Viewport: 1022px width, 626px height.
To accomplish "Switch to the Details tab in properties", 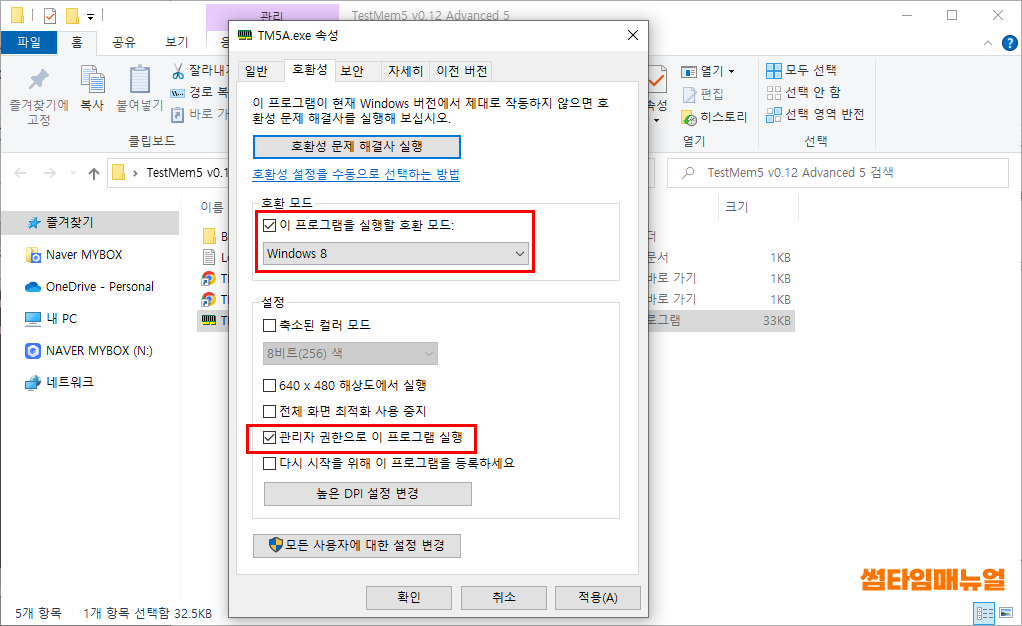I will (405, 71).
